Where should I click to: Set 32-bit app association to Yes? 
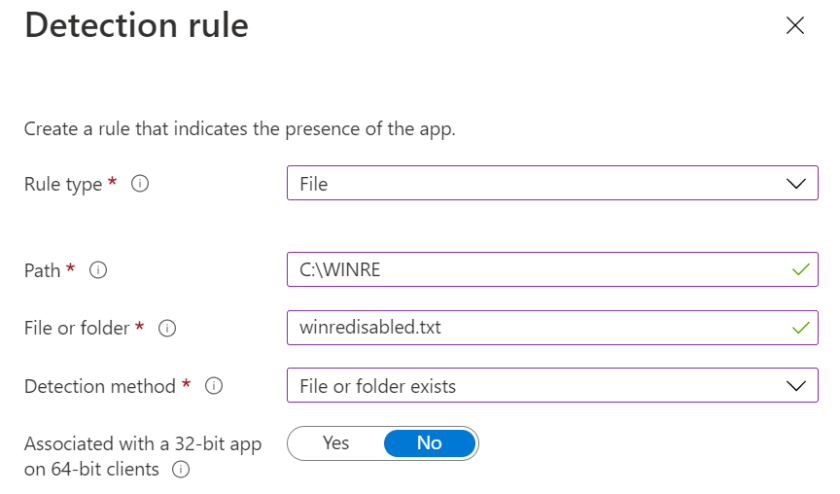click(x=336, y=443)
